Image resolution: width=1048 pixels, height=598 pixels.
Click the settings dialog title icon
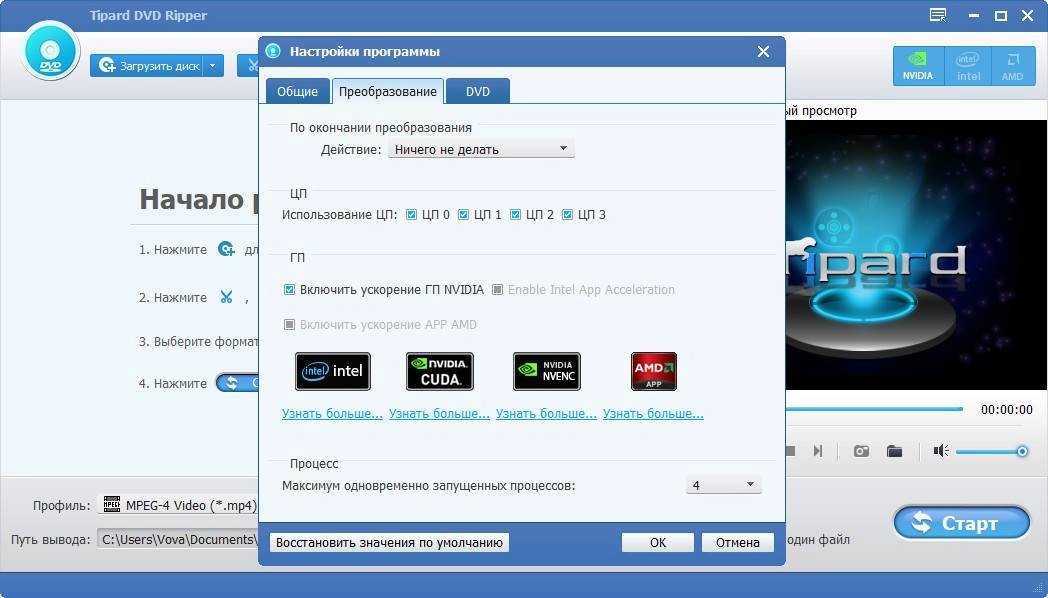273,51
